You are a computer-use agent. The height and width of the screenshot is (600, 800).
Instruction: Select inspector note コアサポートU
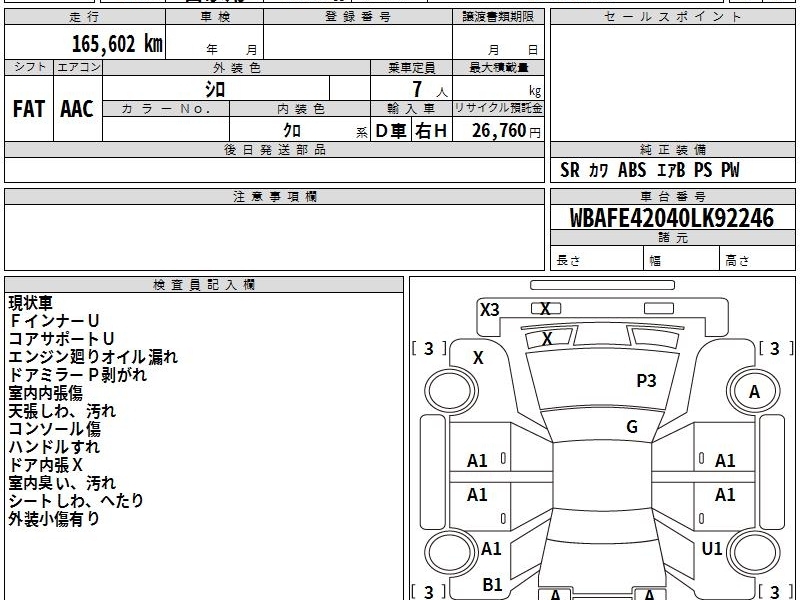pyautogui.click(x=61, y=339)
